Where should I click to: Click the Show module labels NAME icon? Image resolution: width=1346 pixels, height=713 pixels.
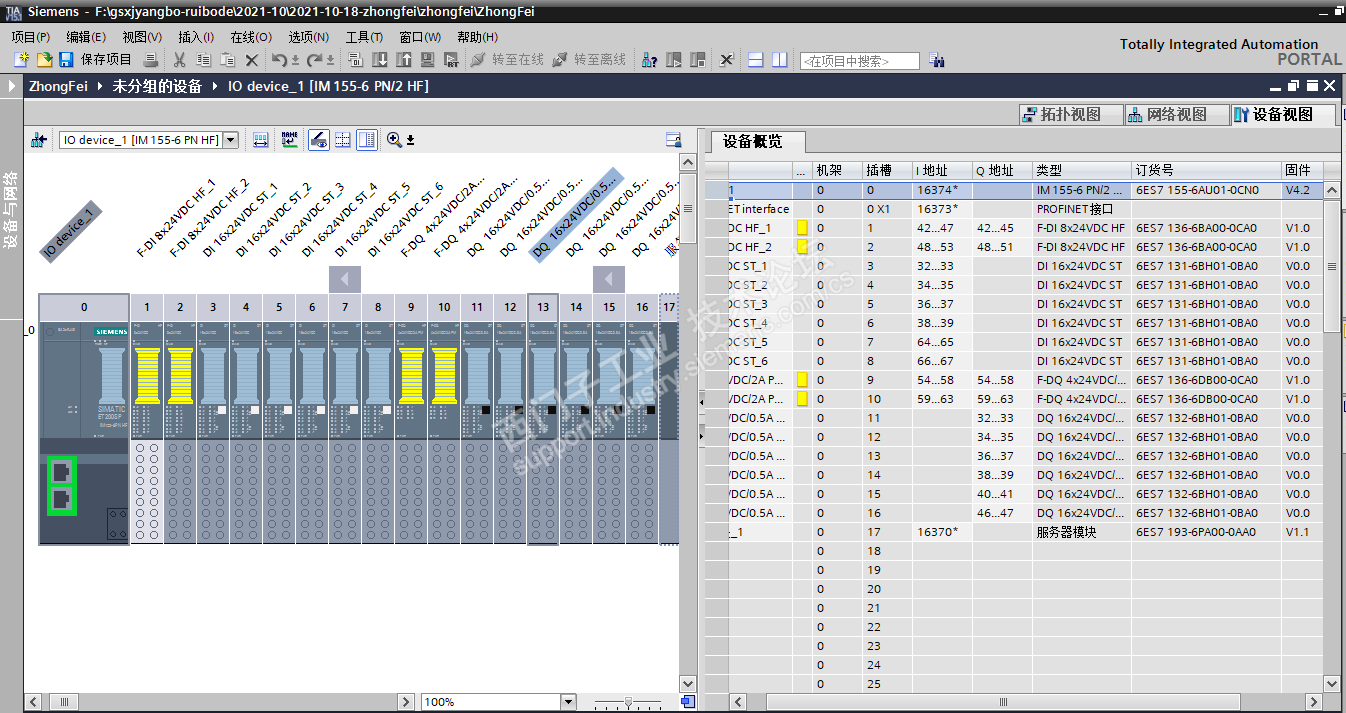[289, 140]
